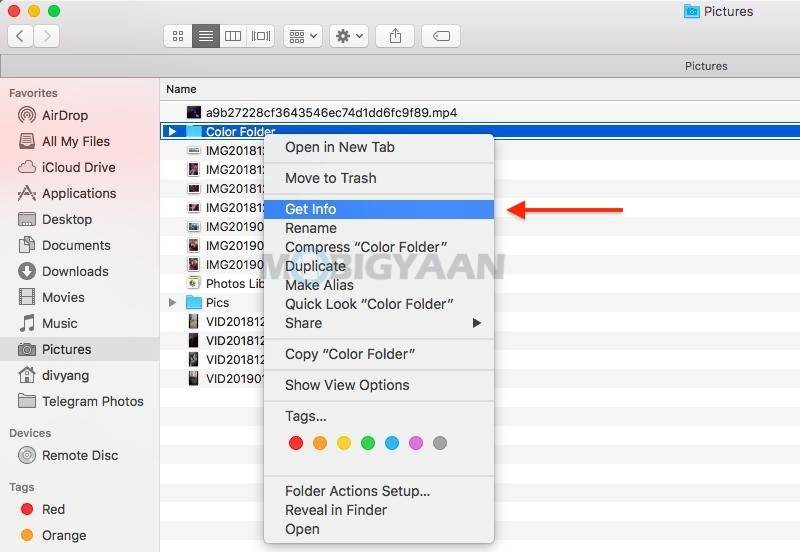Open the Arrange items dropdown
This screenshot has height=552, width=800.
pyautogui.click(x=302, y=36)
